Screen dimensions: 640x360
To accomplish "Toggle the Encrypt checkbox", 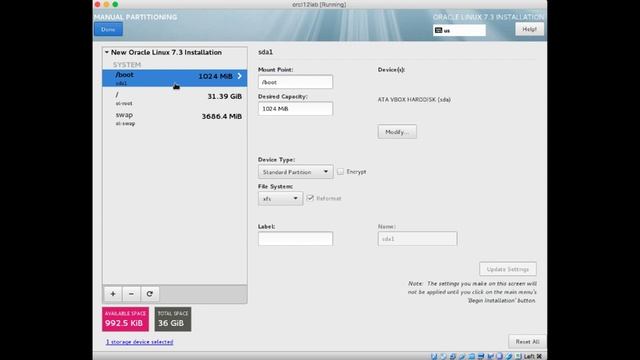I will tap(340, 172).
